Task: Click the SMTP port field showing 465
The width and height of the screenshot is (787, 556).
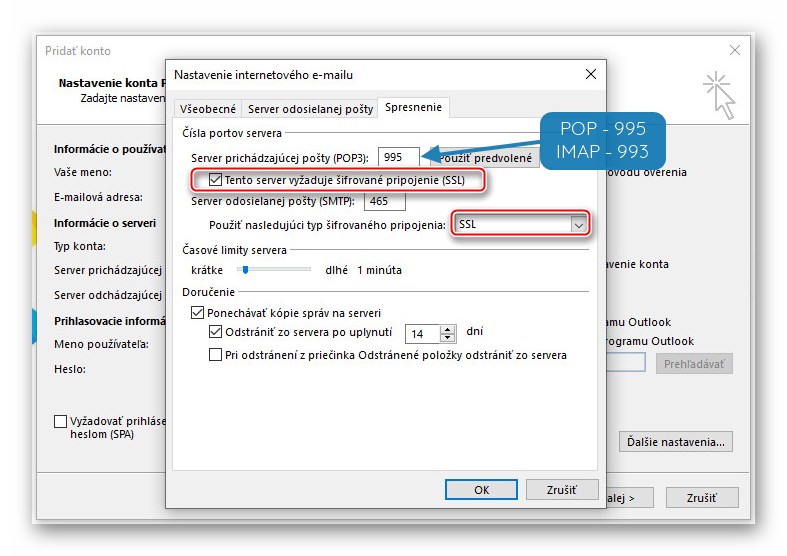Action: click(384, 201)
